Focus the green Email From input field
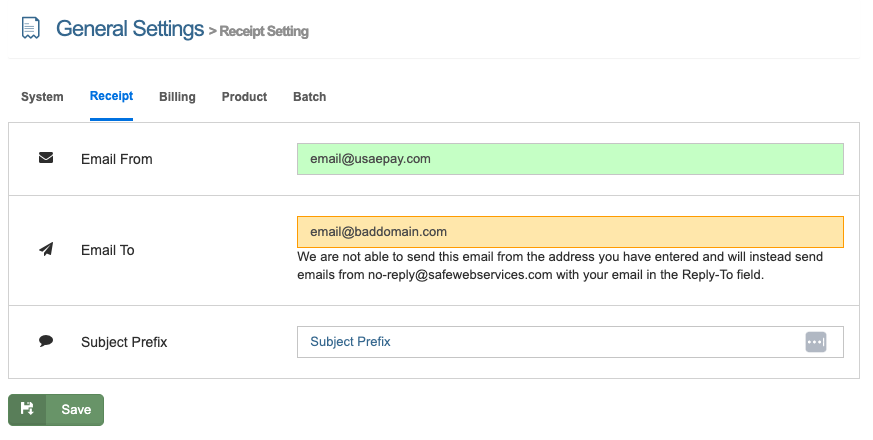Image resolution: width=873 pixels, height=440 pixels. [x=570, y=159]
